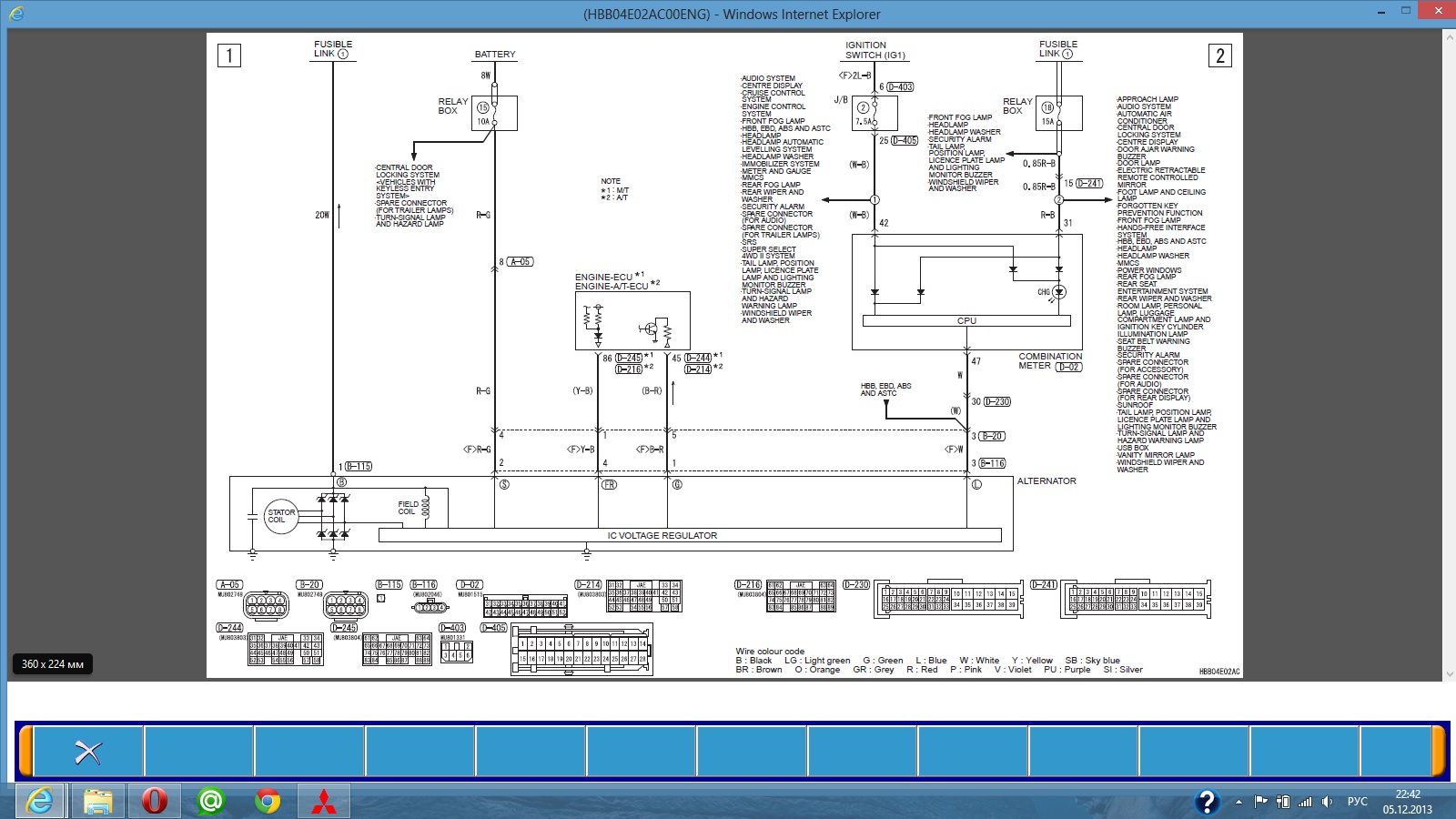Viewport: 1456px width, 819px height.
Task: Open the Action Center flag icon
Action: (1260, 802)
